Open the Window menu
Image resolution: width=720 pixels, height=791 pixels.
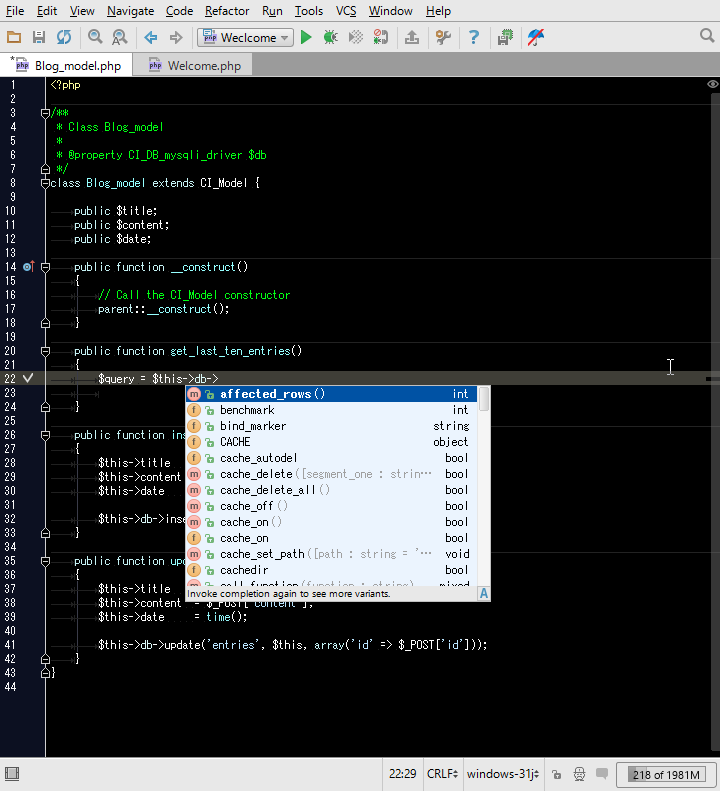pos(390,11)
